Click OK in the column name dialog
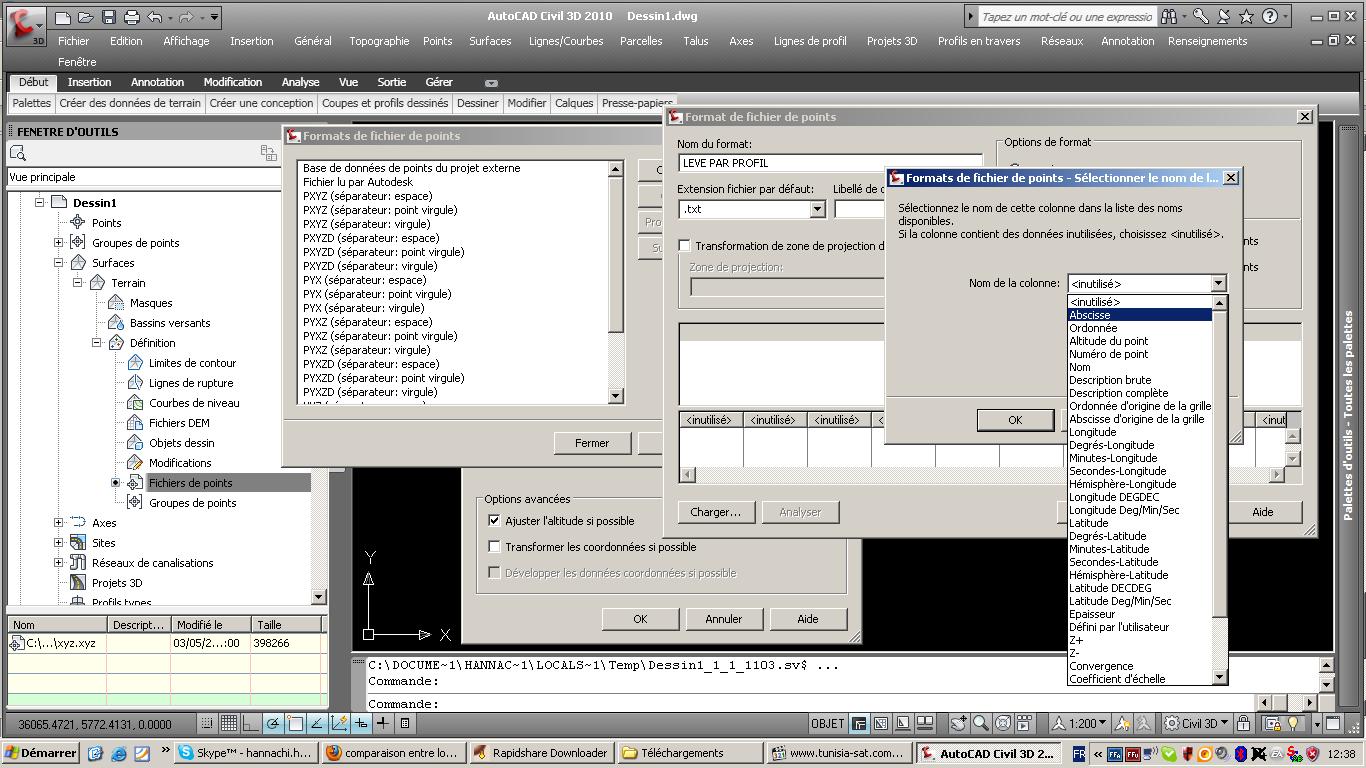This screenshot has width=1366, height=768. pyautogui.click(x=1015, y=420)
